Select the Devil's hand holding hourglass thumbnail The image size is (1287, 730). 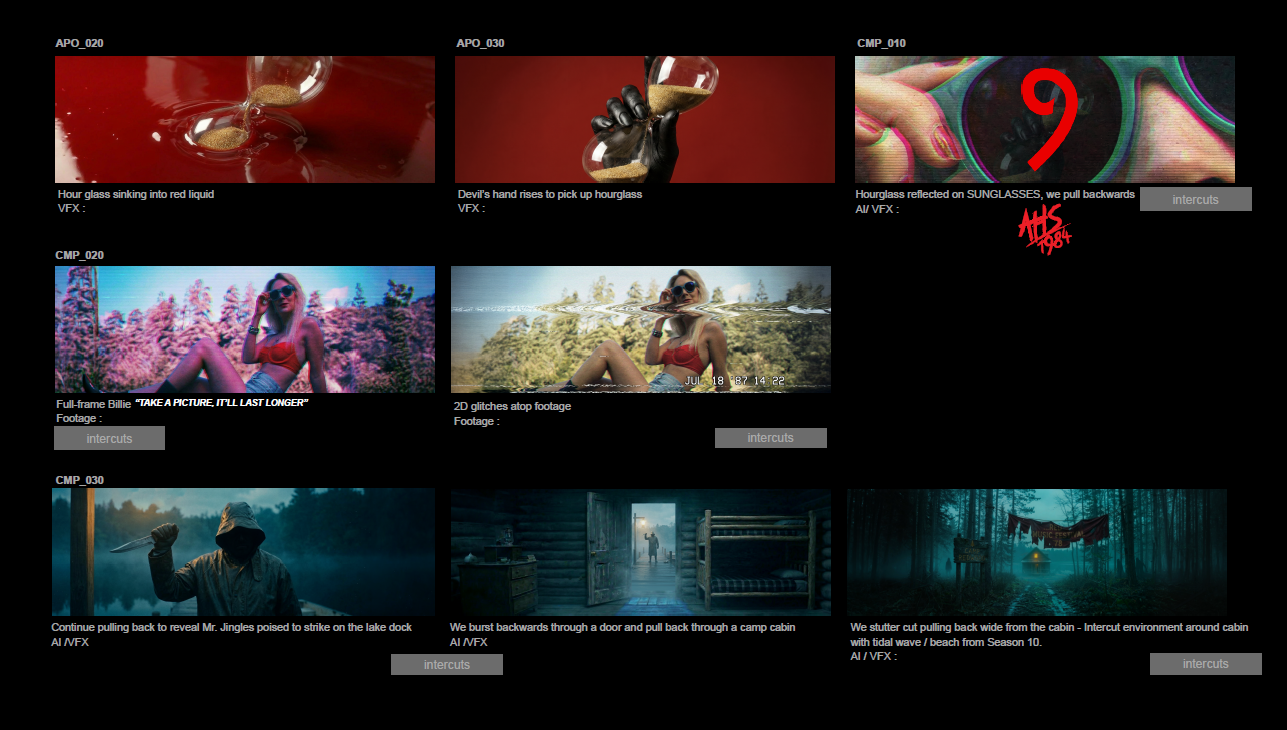pos(645,119)
